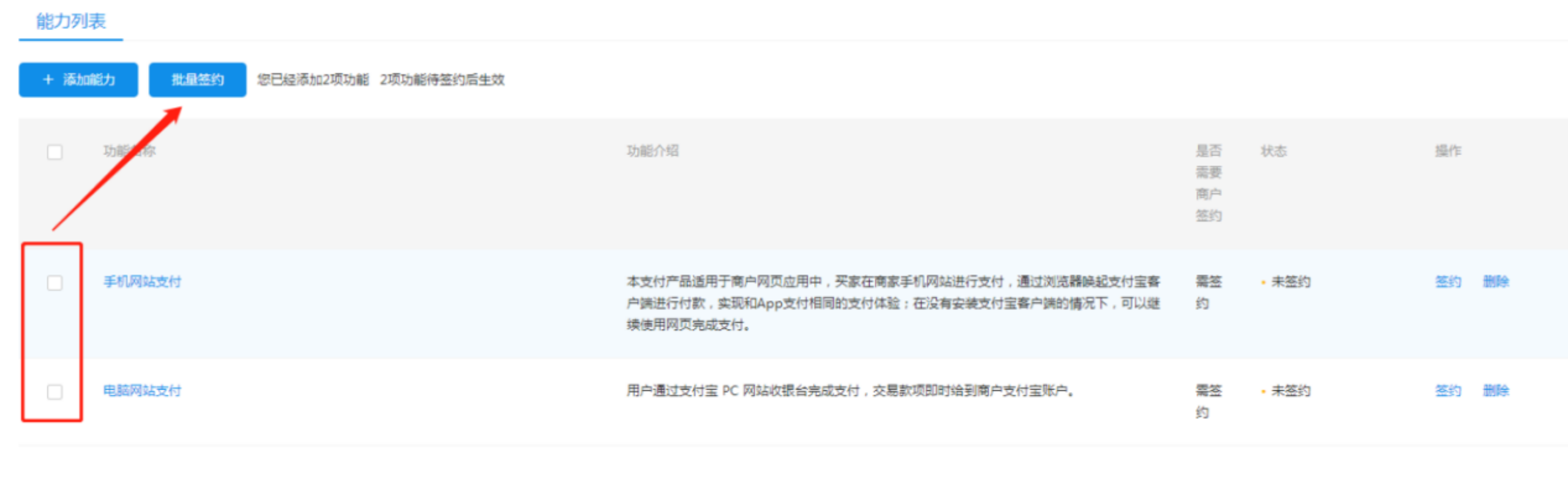This screenshot has width=1568, height=484.
Task: Click the 操作 column header
Action: [1448, 151]
